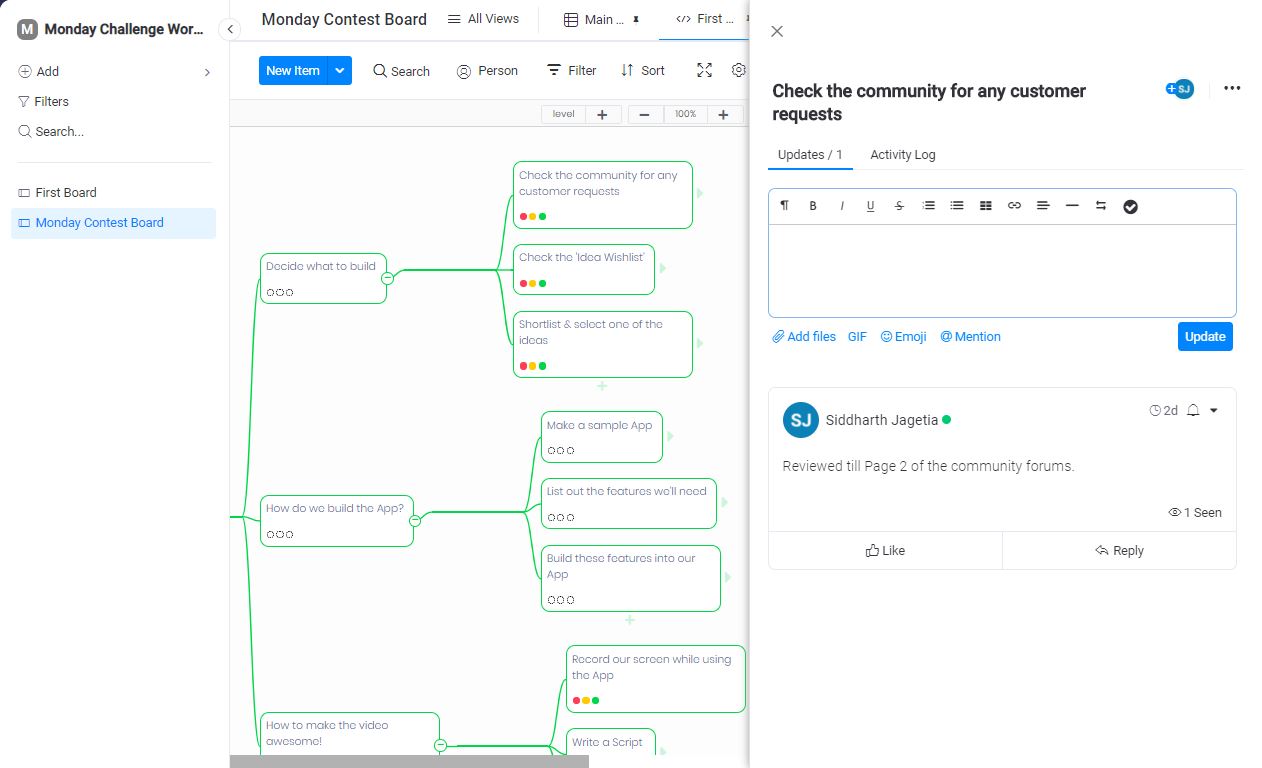The image size is (1262, 768).
Task: Attach files with Add files
Action: point(804,336)
